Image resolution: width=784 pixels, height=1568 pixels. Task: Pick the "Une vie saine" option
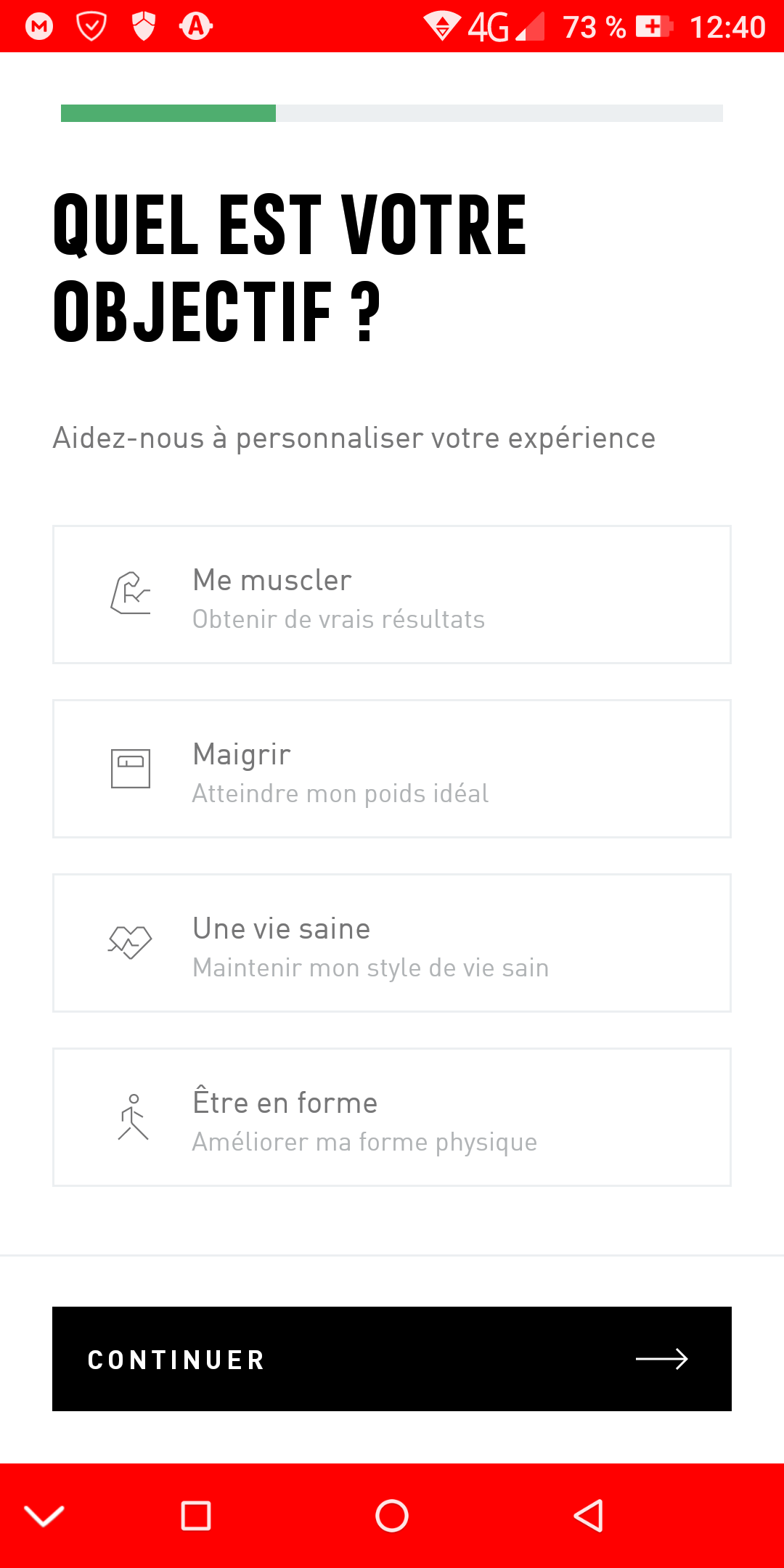pyautogui.click(x=392, y=942)
